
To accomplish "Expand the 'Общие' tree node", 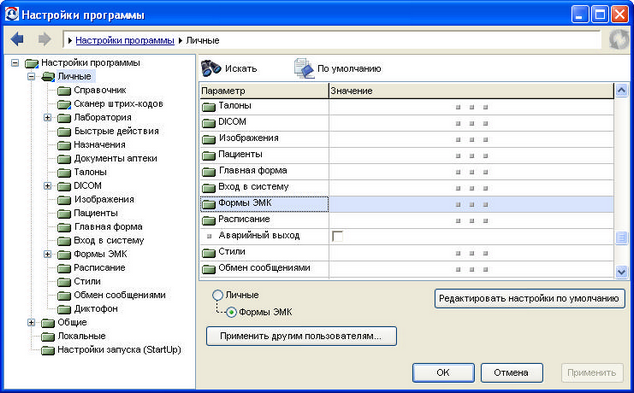I will pos(31,322).
